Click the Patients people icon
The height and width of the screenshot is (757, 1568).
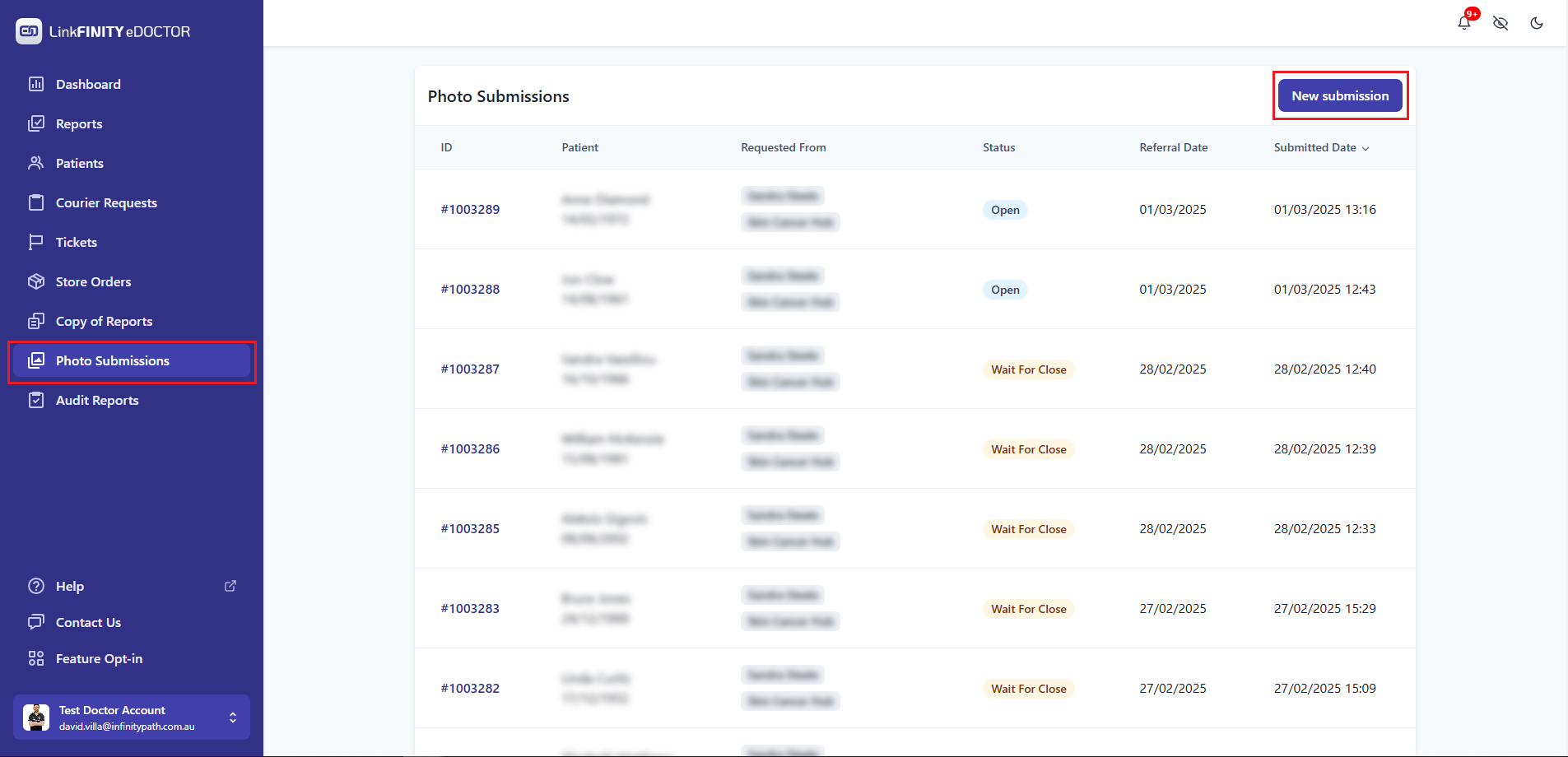click(x=36, y=163)
